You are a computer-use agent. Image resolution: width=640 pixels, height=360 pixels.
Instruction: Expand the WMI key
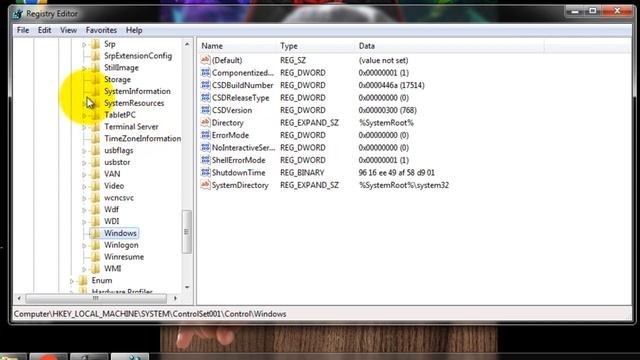click(x=84, y=269)
